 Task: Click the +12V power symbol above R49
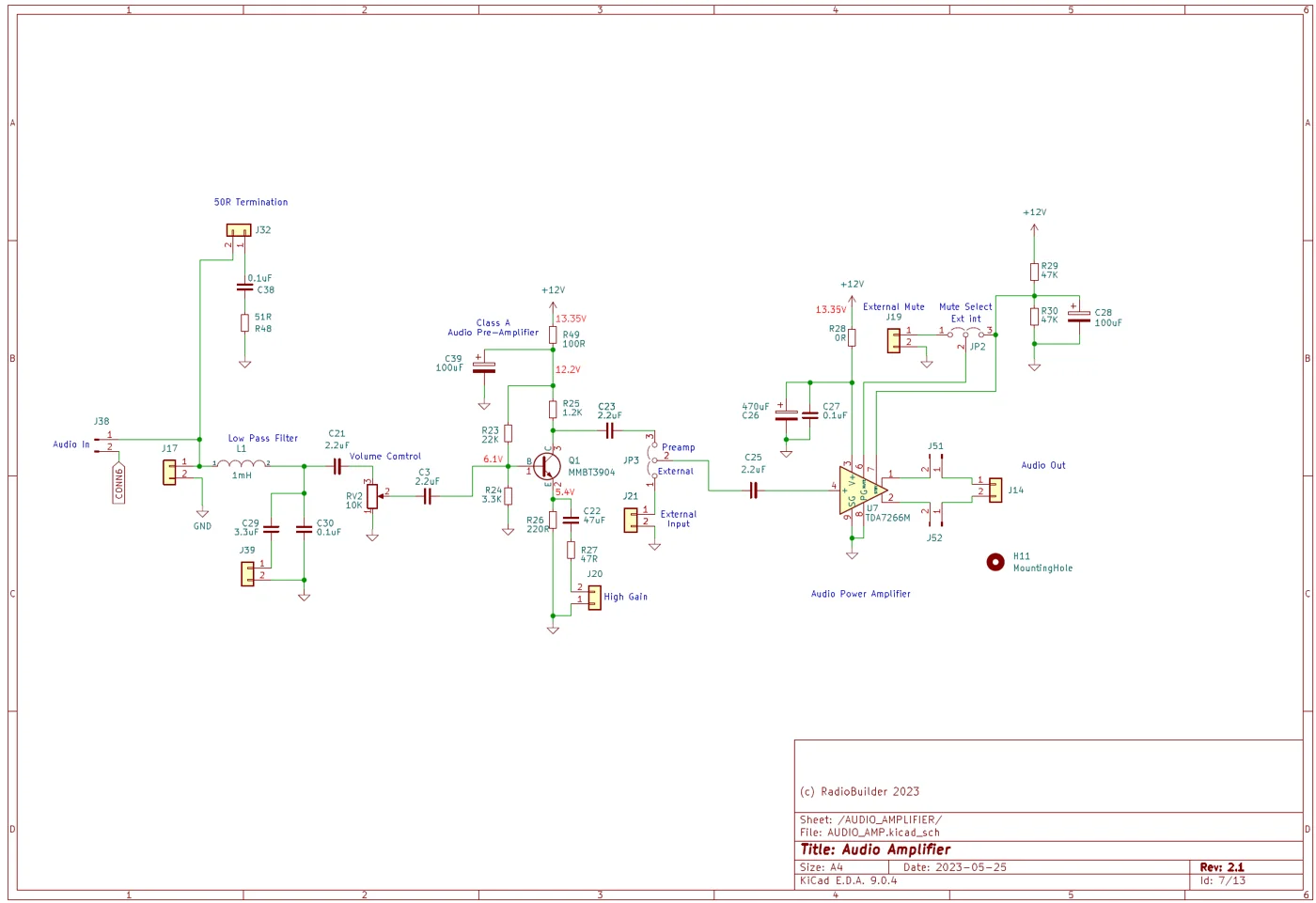(553, 299)
